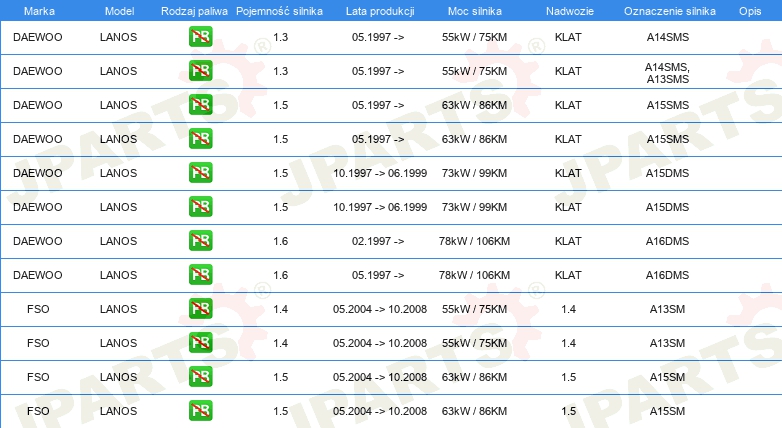Select 'KLAT' in the 02.1997 row
The height and width of the screenshot is (428, 782).
coord(568,241)
